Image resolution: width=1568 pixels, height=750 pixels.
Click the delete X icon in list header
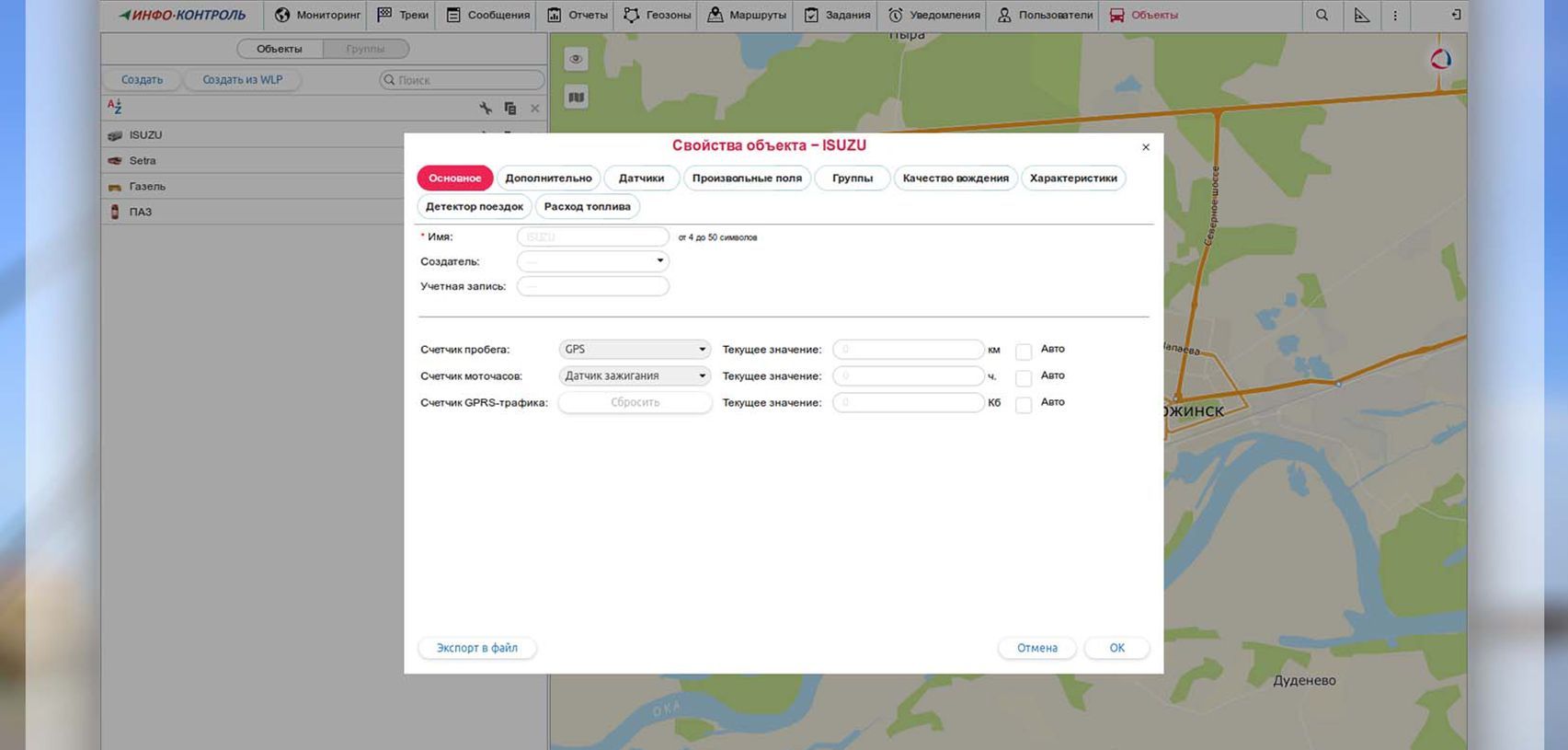point(535,108)
